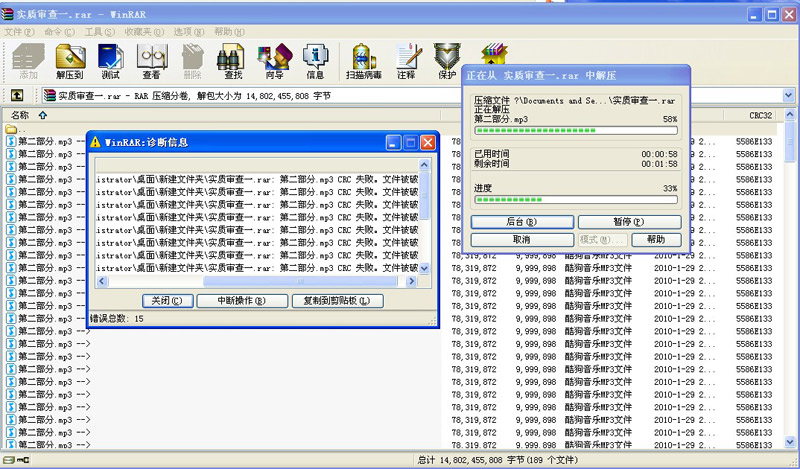
Task: Open the 文件(F) menu
Action: click(x=20, y=32)
